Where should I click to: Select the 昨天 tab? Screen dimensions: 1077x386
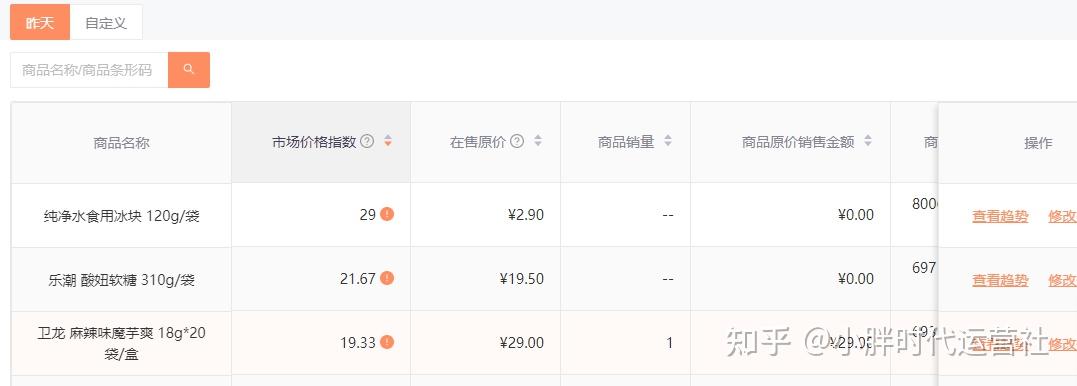point(40,23)
